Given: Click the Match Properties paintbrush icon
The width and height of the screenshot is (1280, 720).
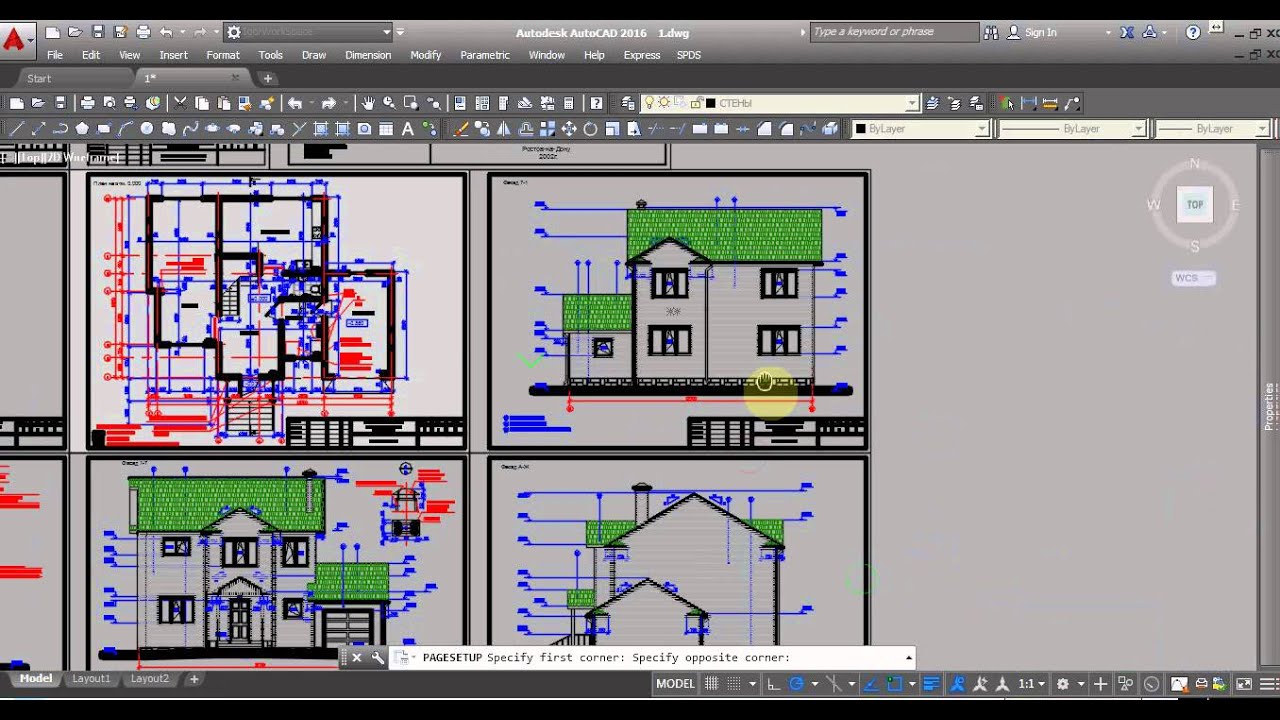Looking at the screenshot, I should (267, 103).
